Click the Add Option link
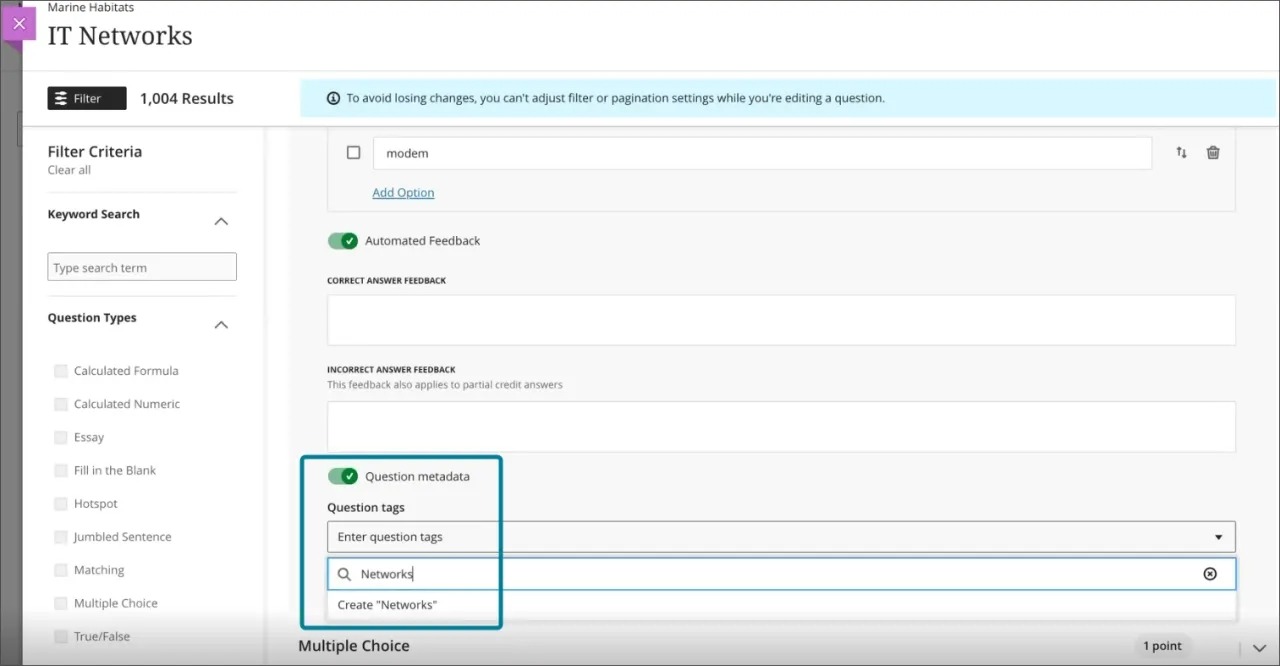The height and width of the screenshot is (666, 1280). 403,192
